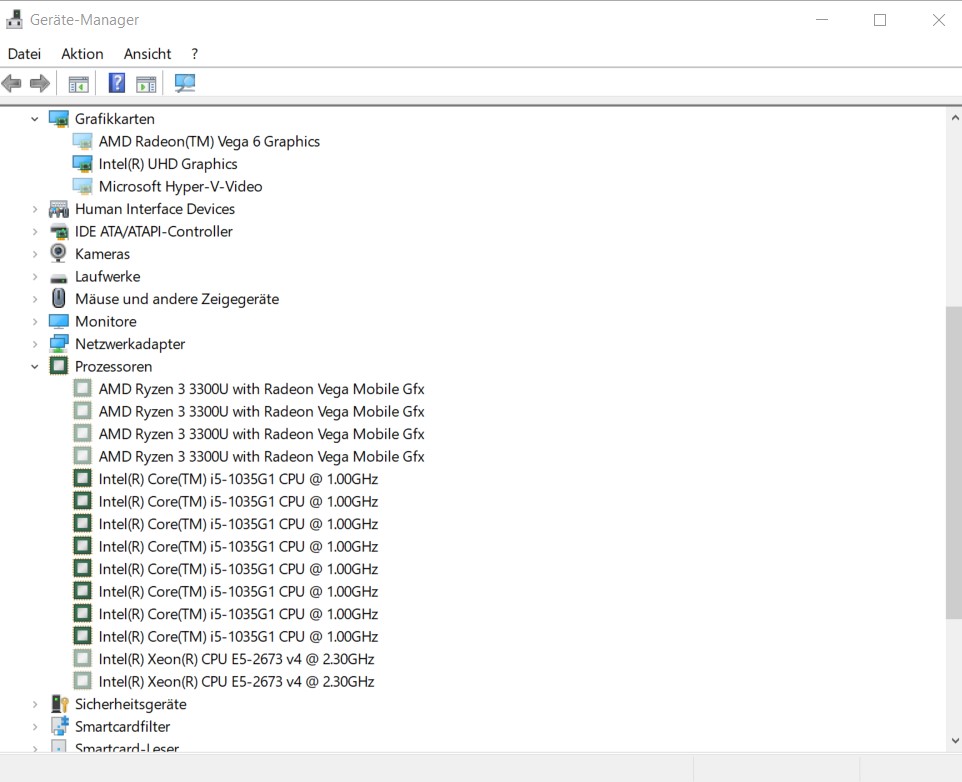The height and width of the screenshot is (782, 962).
Task: Select the Grafikkarten label
Action: (115, 119)
